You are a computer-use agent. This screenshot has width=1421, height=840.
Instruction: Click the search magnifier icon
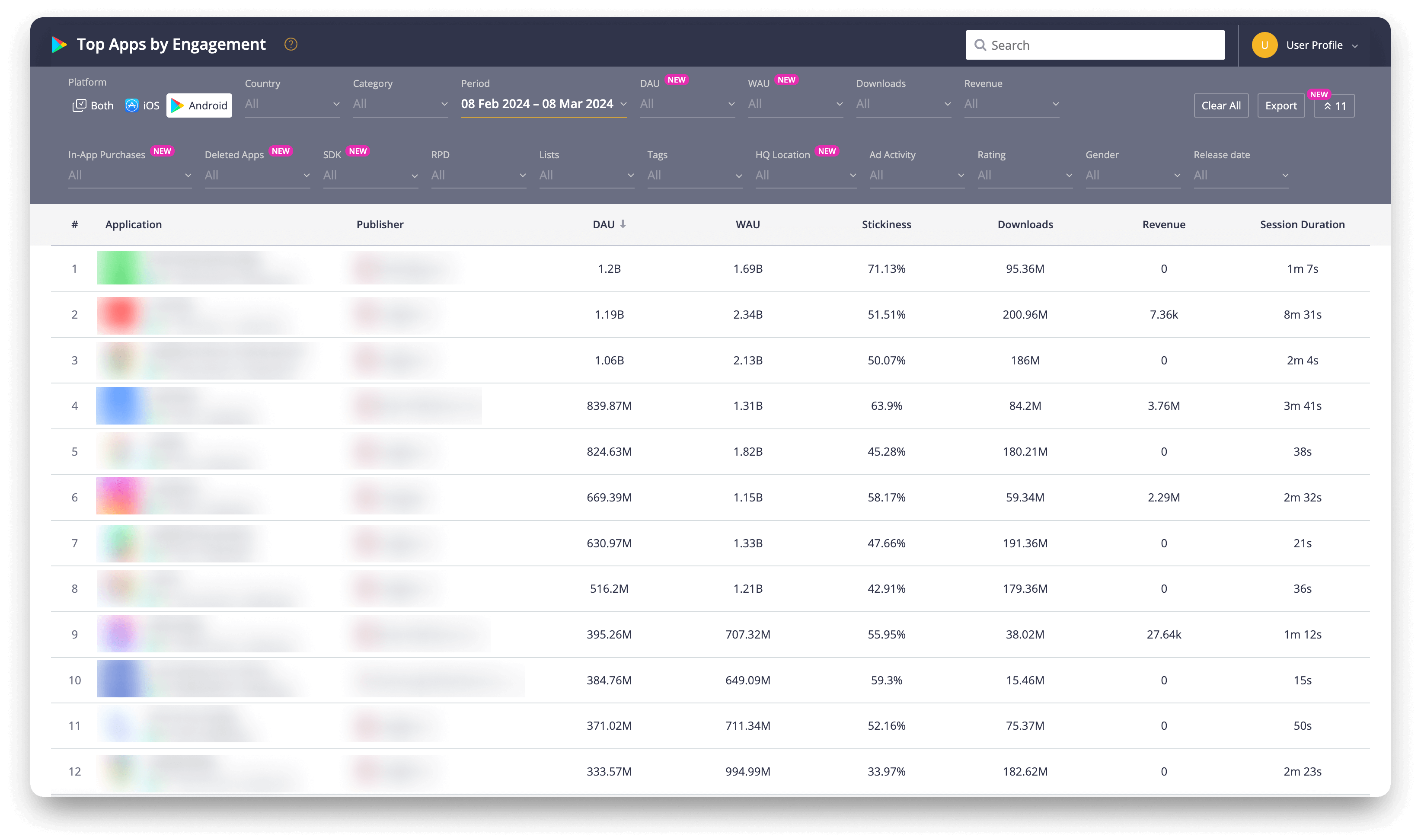981,45
